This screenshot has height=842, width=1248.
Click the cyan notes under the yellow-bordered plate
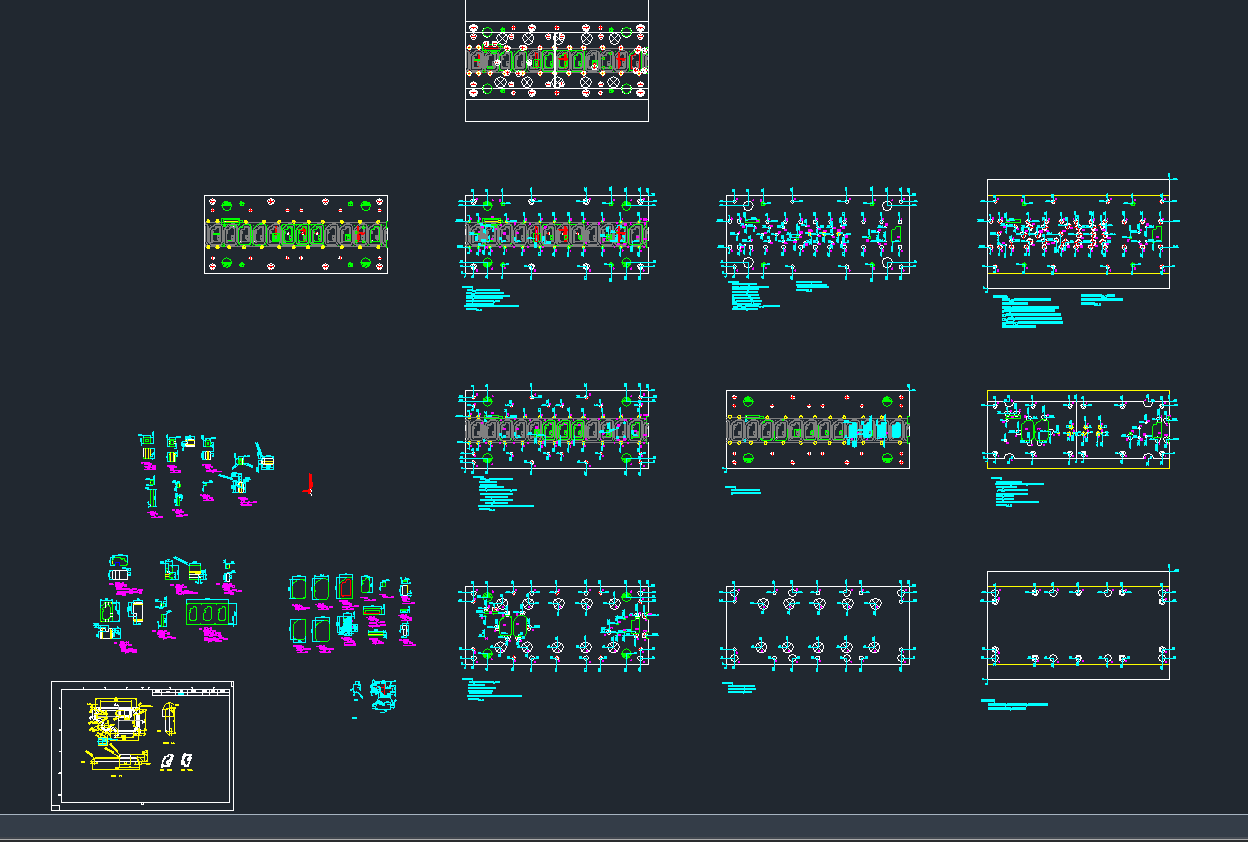1017,492
